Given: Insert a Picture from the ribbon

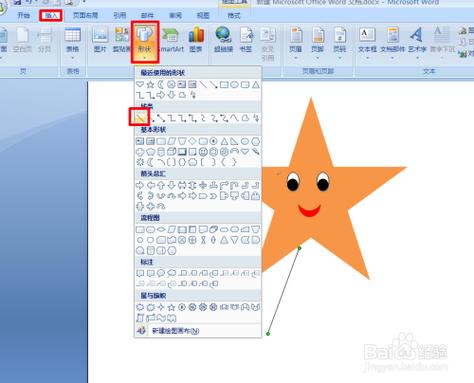Looking at the screenshot, I should 100,41.
